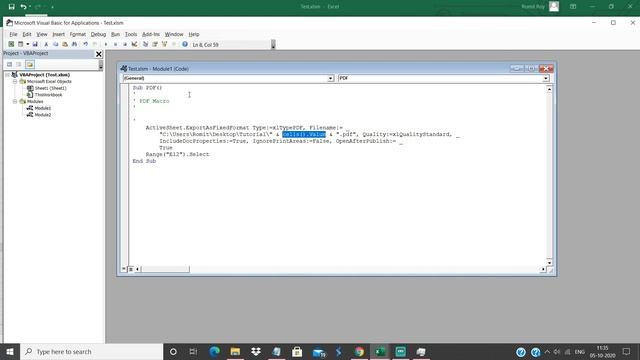Open the Insert menu

tap(58, 34)
